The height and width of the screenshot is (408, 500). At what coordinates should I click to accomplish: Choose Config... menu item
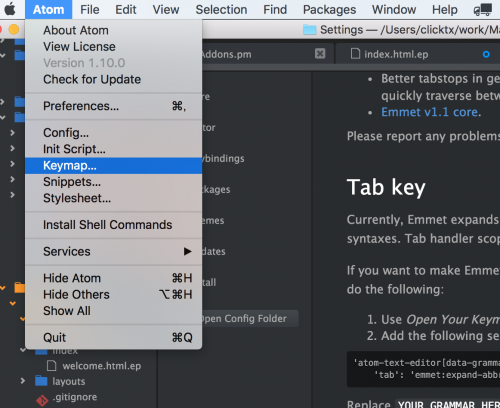[x=114, y=133]
